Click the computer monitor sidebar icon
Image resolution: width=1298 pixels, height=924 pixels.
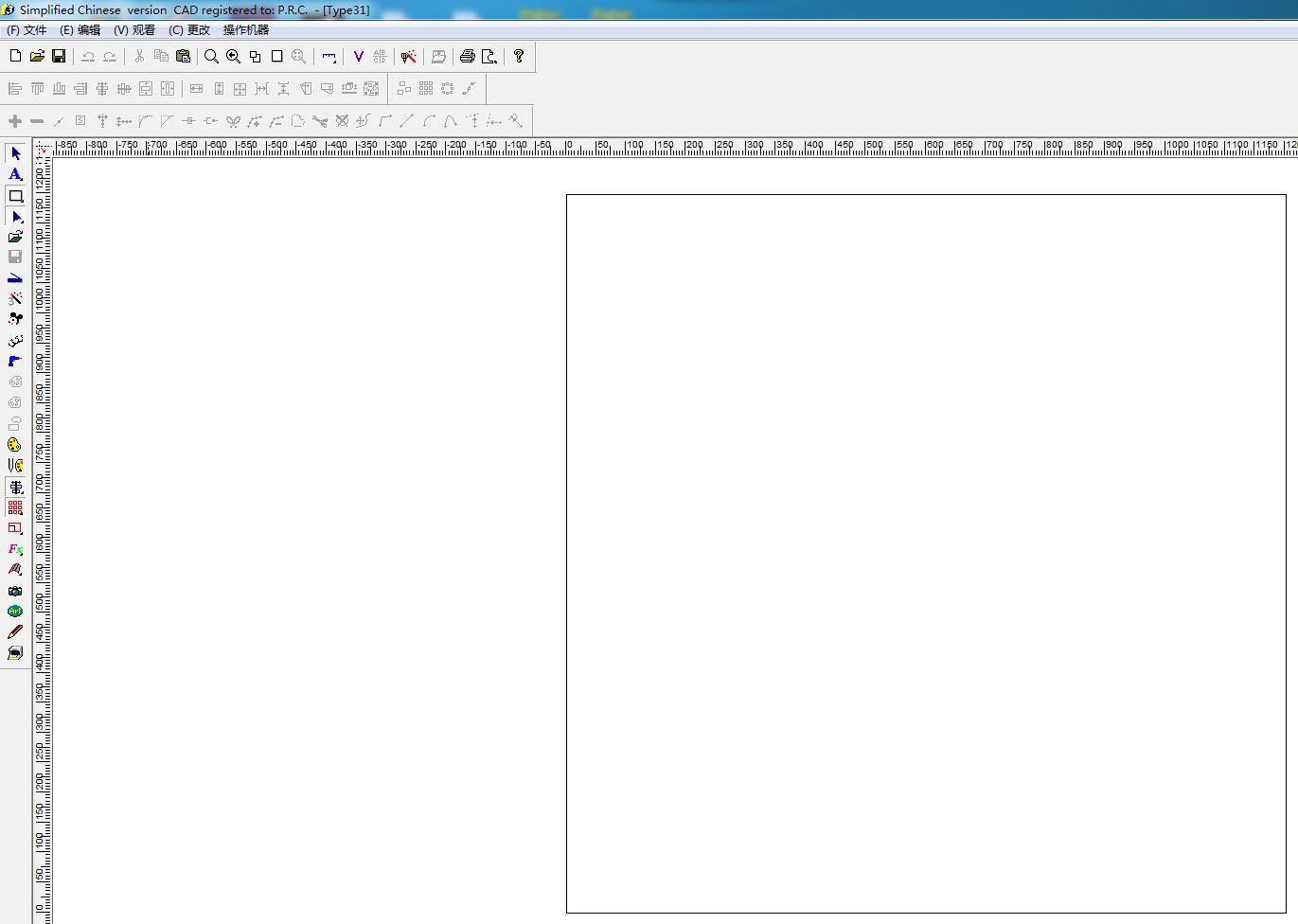click(x=15, y=653)
